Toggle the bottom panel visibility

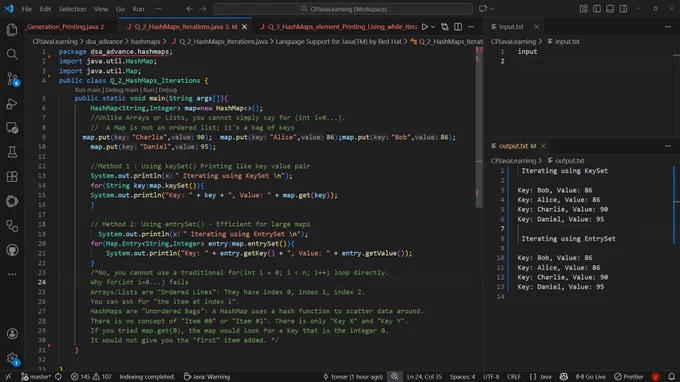pos(610,9)
